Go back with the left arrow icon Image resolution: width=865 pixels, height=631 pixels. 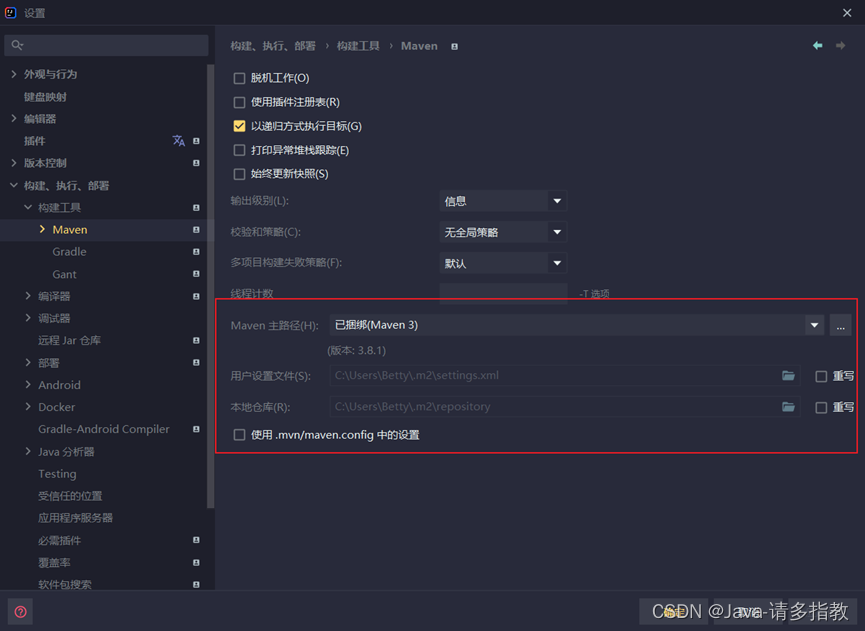818,45
